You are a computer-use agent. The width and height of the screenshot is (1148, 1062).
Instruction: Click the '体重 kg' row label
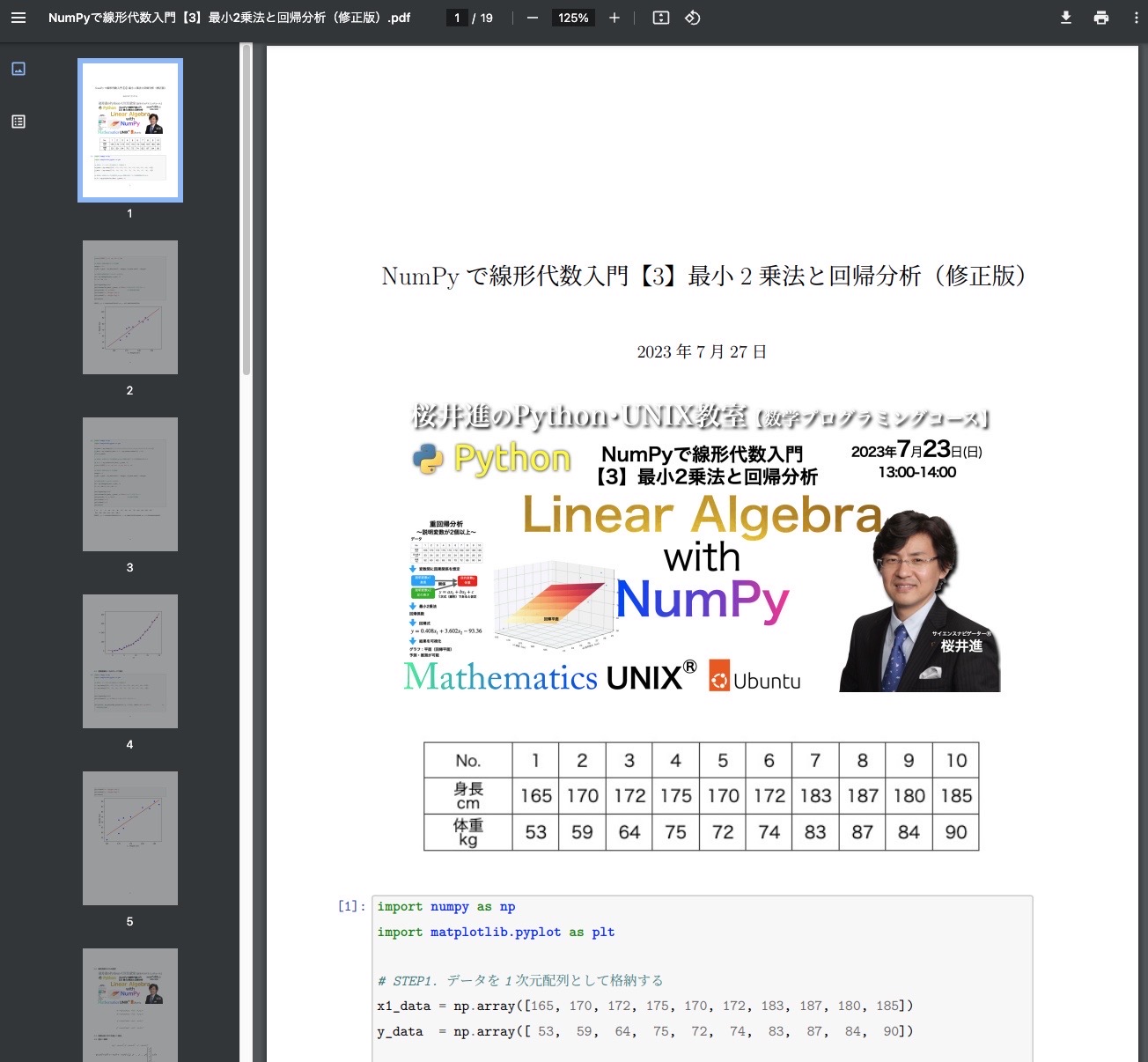468,832
